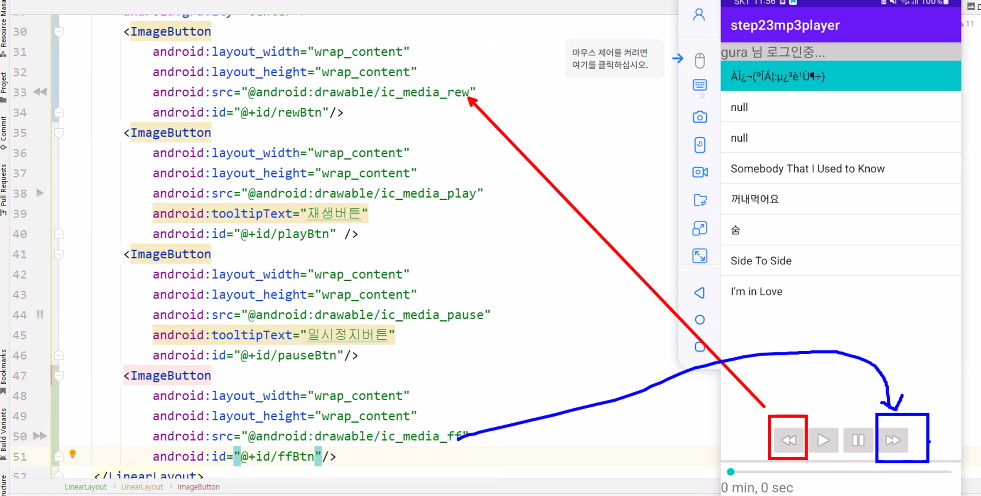Select the song I'm in Love
This screenshot has height=496, width=981.
(840, 291)
